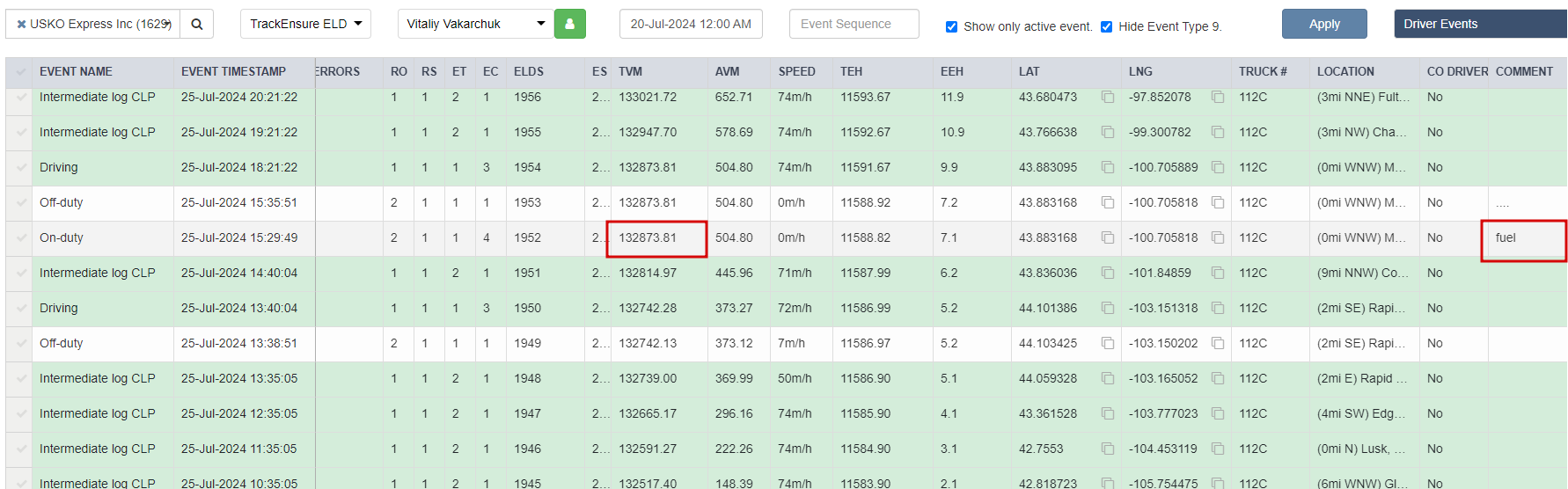Copy longitude -104.453119 using its copy icon
Screen dimensions: 1568x489
point(1218,449)
